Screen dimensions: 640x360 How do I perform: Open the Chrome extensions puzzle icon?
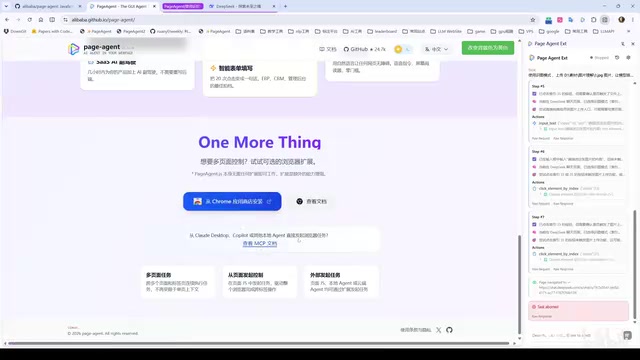(593, 20)
